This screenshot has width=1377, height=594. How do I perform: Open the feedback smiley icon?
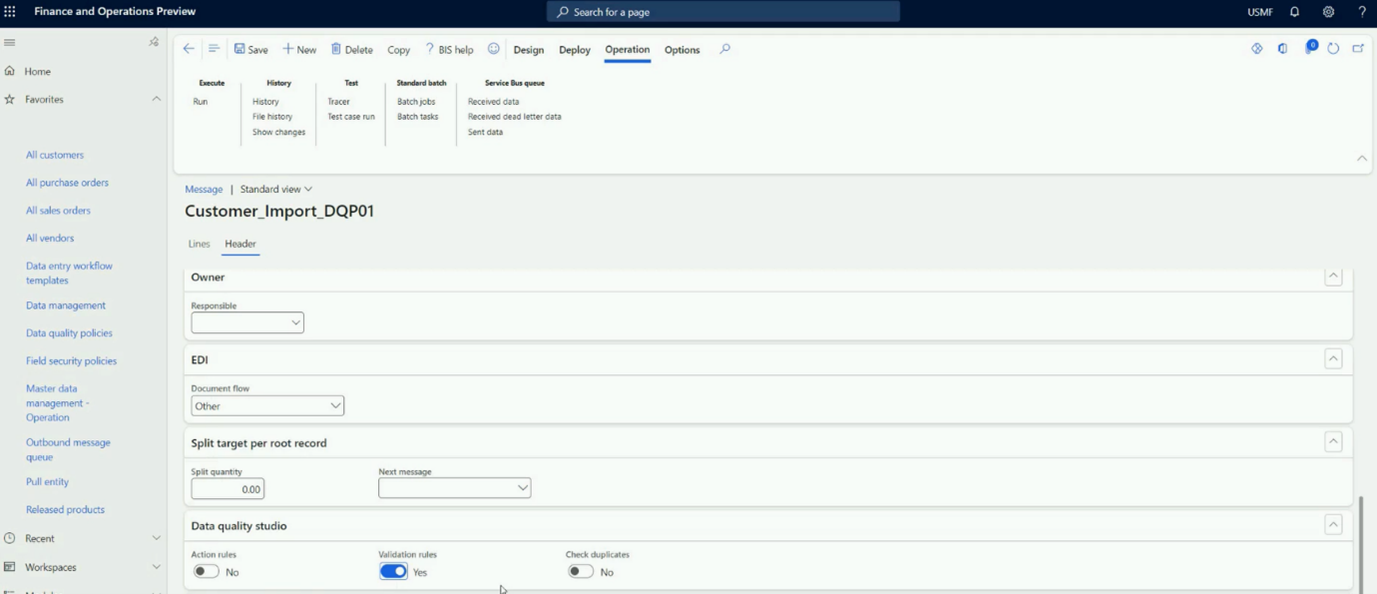point(493,49)
